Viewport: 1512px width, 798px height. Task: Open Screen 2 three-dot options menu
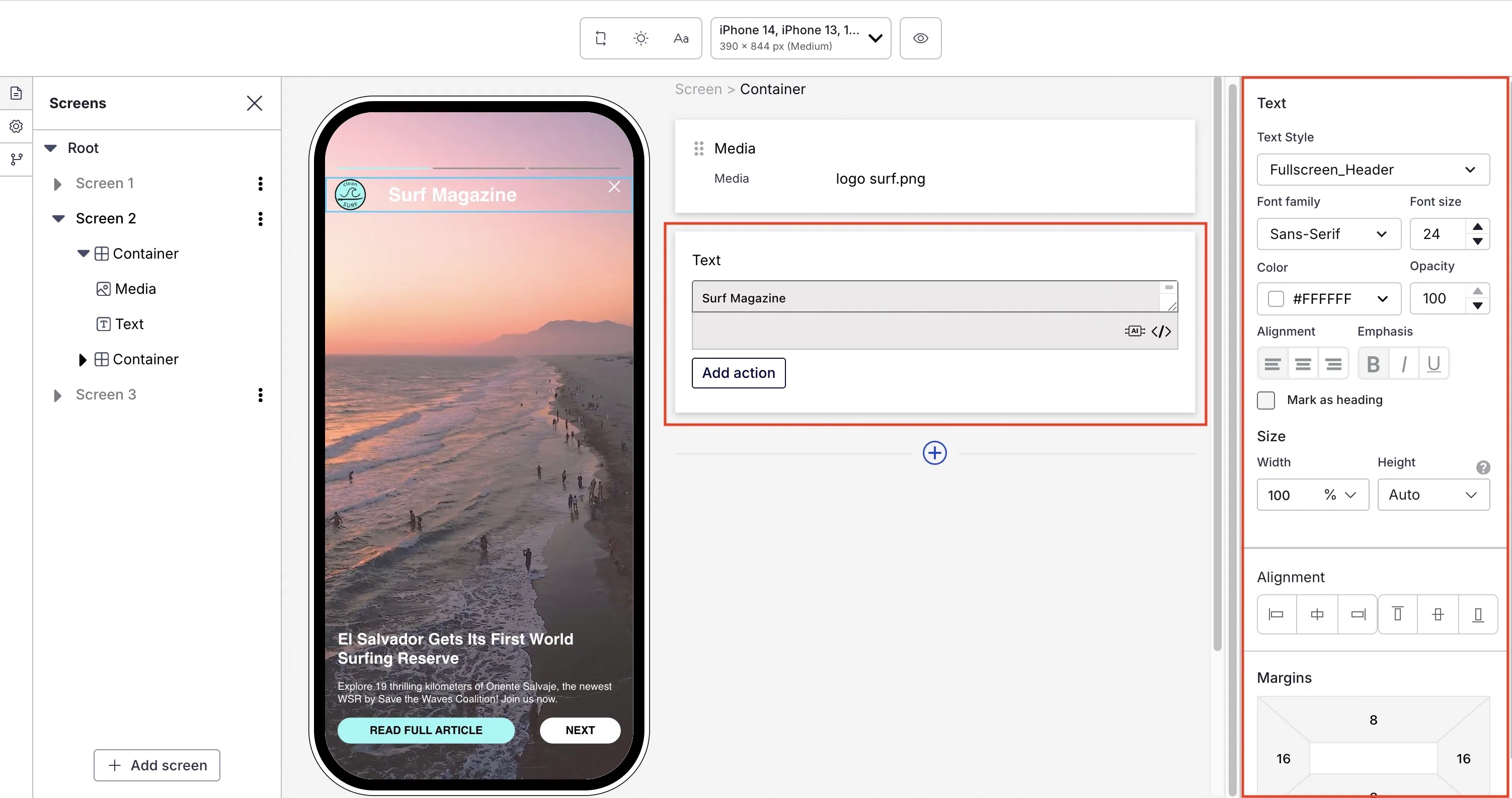click(260, 219)
